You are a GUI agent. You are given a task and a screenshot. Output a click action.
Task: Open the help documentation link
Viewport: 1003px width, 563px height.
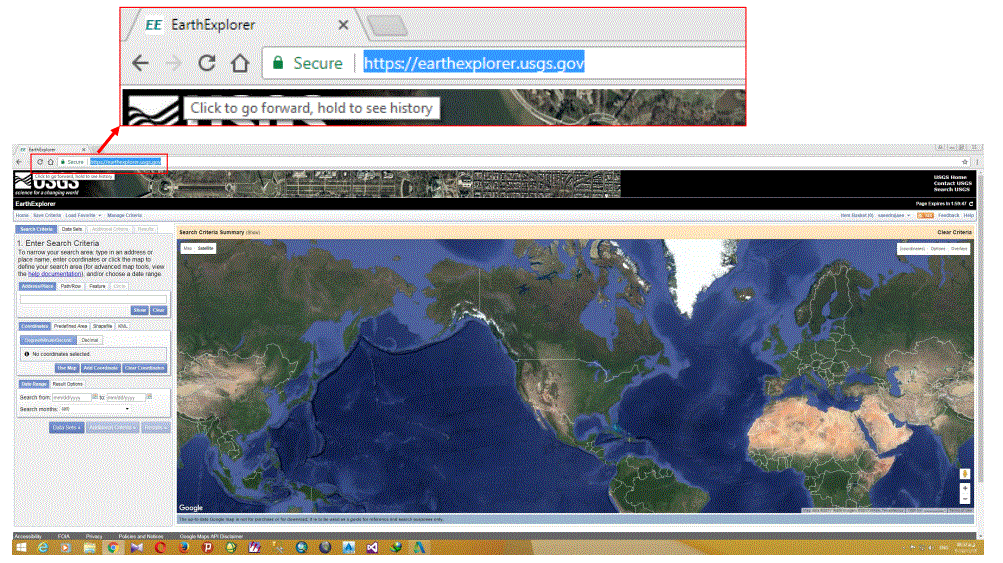(55, 274)
